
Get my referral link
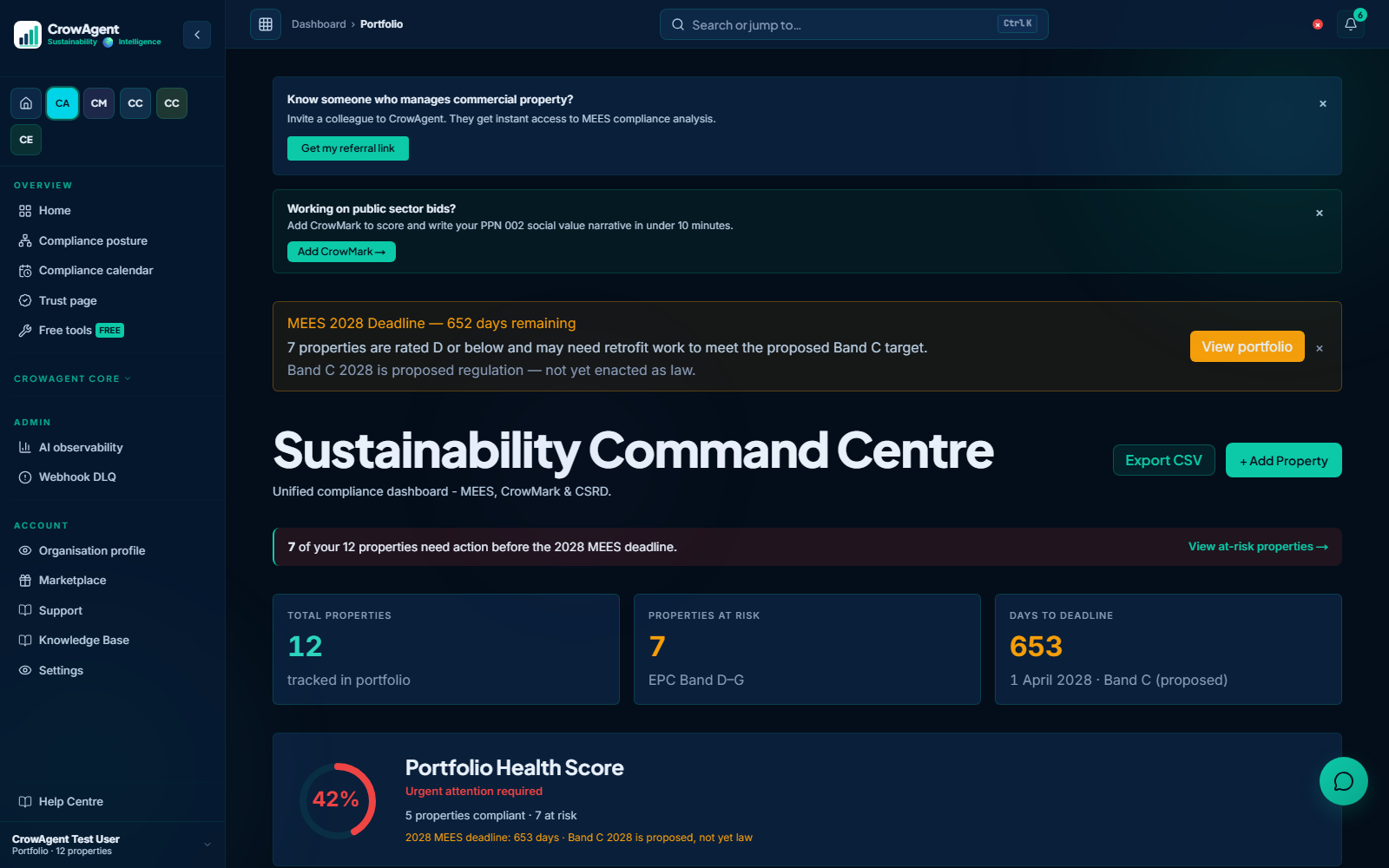pyautogui.click(x=348, y=148)
